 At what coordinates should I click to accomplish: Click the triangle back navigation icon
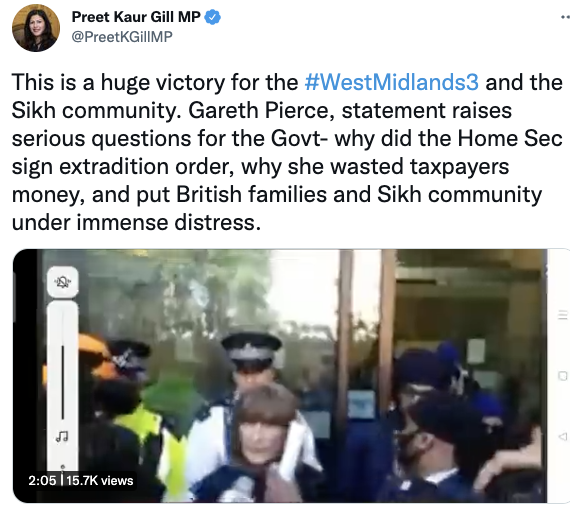click(x=562, y=436)
